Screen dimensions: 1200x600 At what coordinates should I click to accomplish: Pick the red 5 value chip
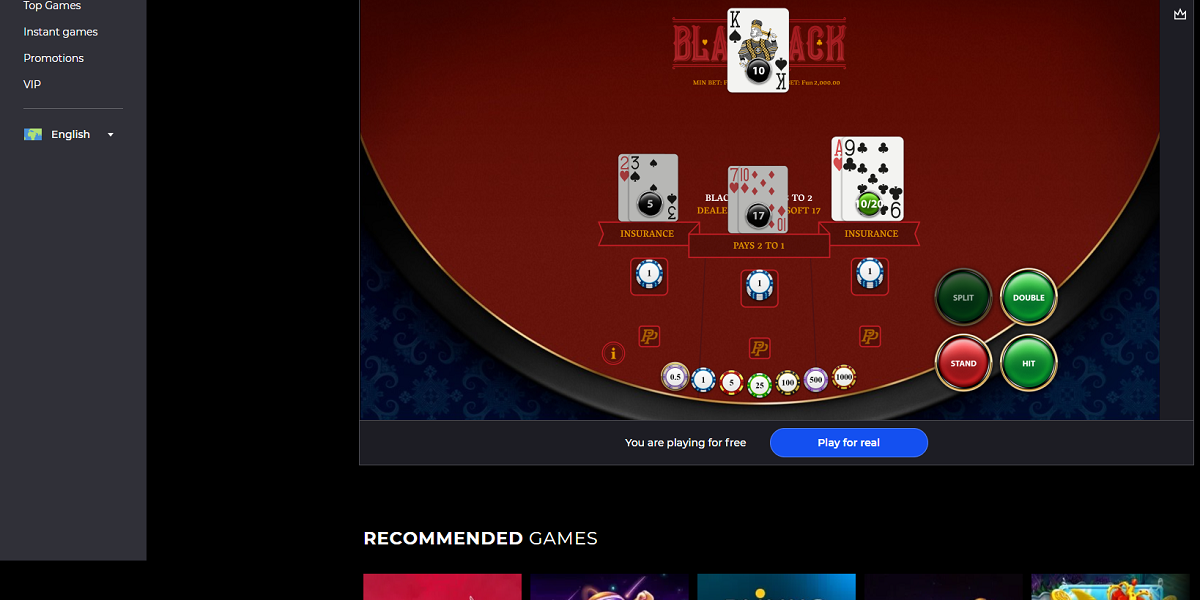pyautogui.click(x=731, y=382)
